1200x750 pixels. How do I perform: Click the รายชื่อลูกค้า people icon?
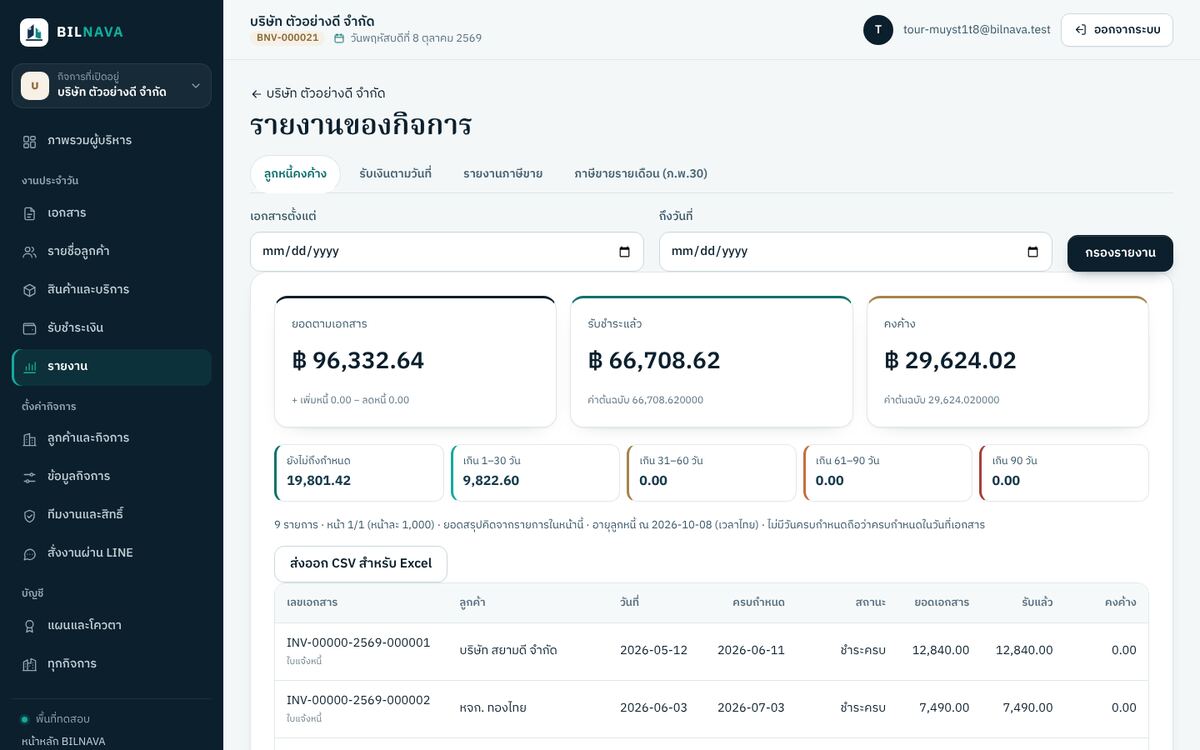[x=30, y=252]
